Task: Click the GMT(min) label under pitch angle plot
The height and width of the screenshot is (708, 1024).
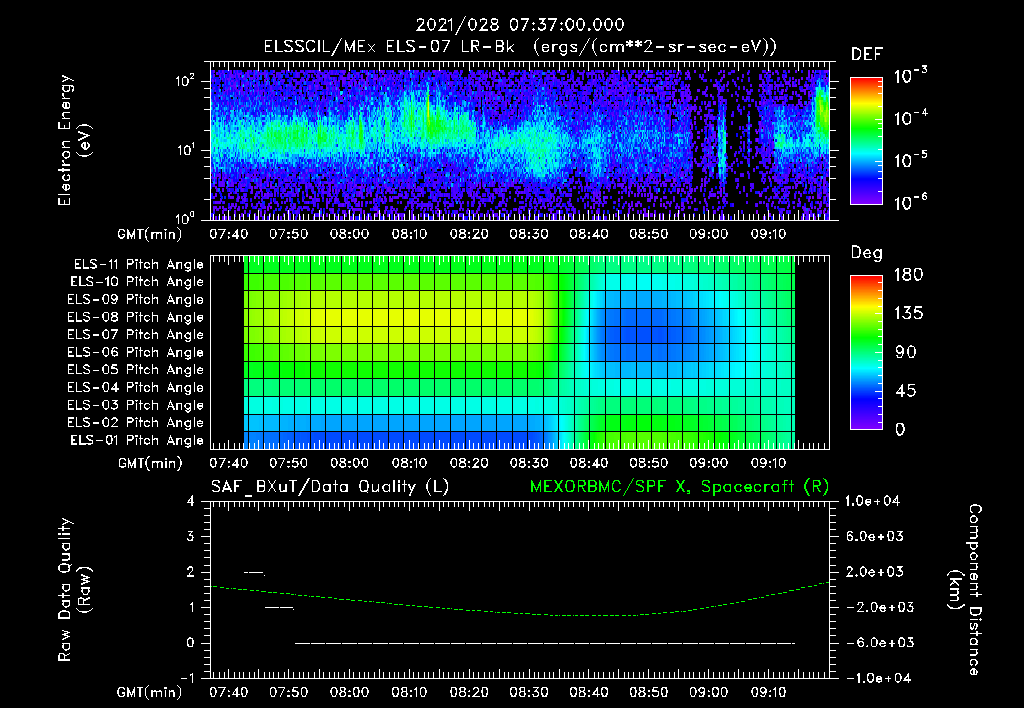Action: 149,463
